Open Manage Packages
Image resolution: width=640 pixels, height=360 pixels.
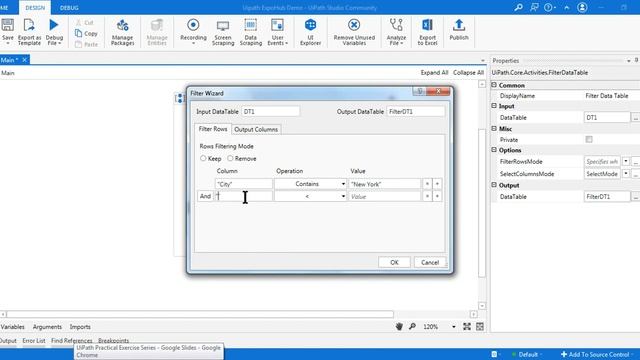(122, 32)
